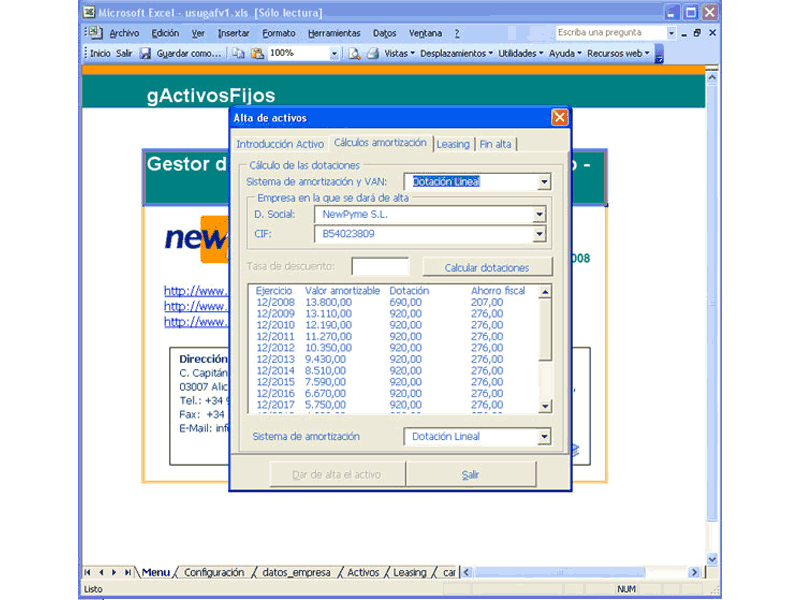Click the sheet vertical scrollbar down arrow

[x=712, y=559]
